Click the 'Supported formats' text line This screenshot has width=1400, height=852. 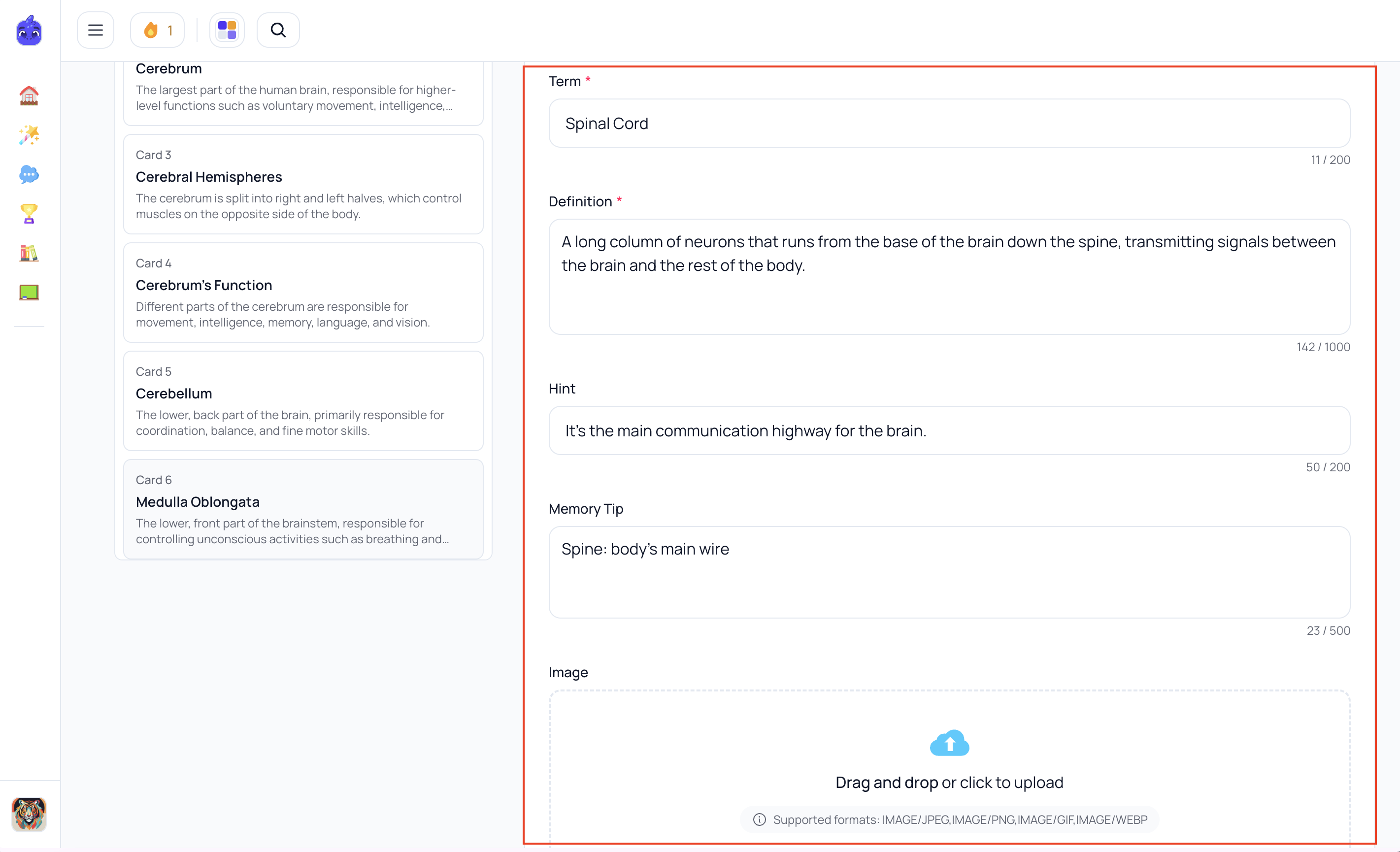click(x=960, y=819)
